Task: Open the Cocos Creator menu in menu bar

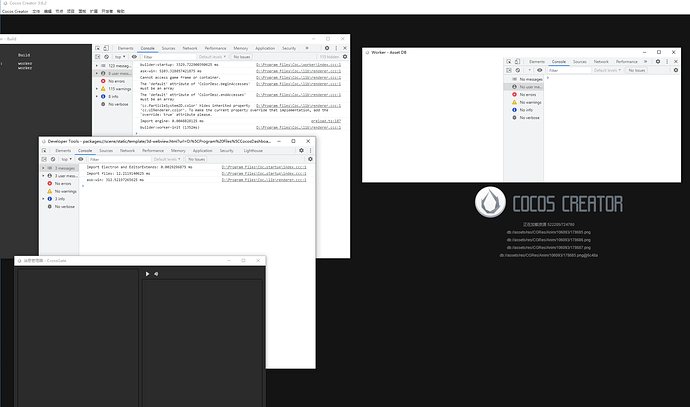Action: [x=15, y=11]
